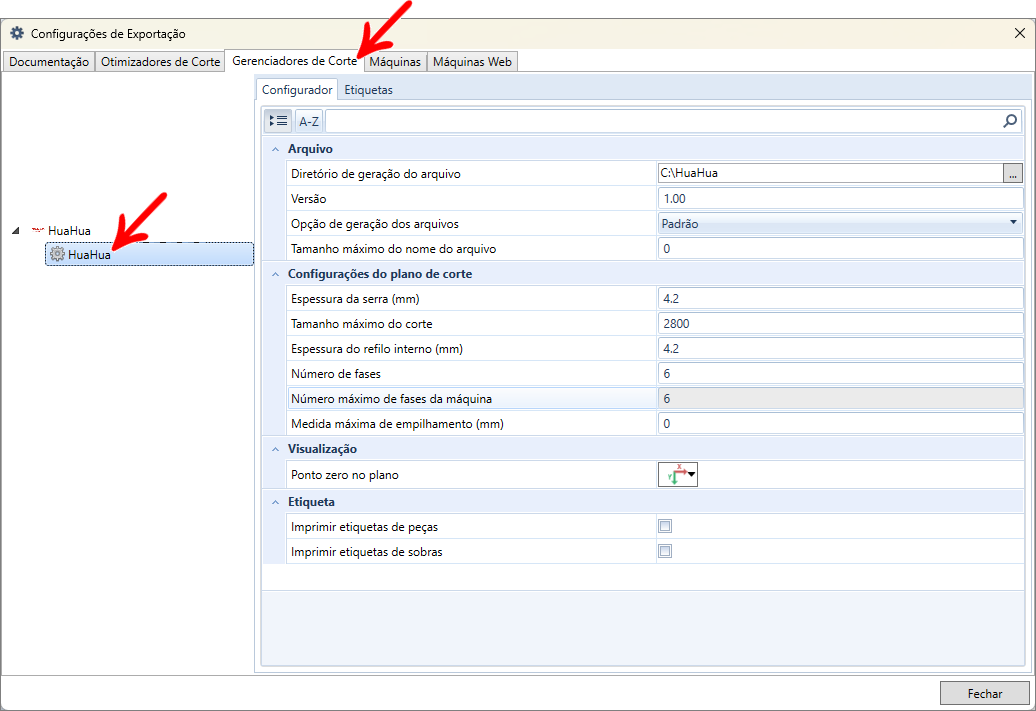This screenshot has width=1036, height=711.
Task: Click the Imprimir etiquetas de peças label
Action: (364, 527)
